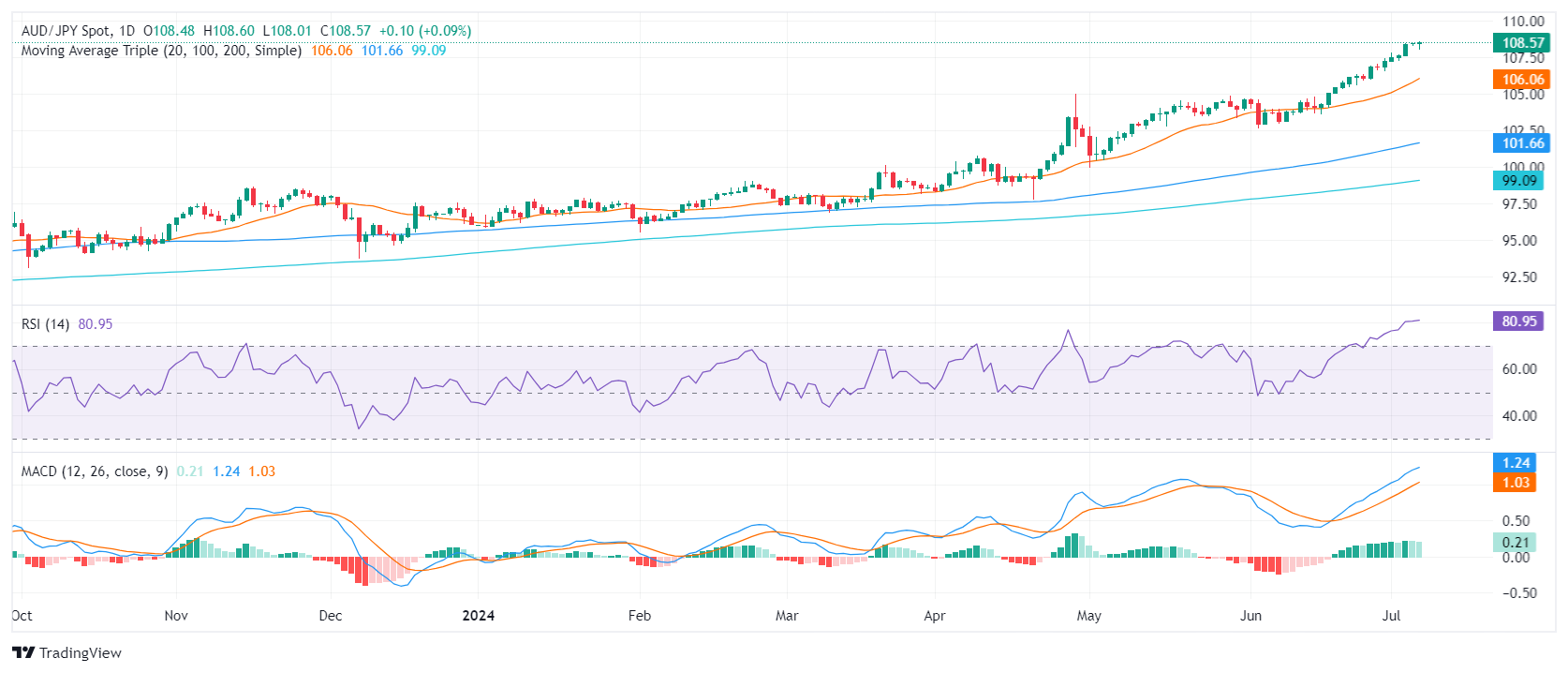Click the May label on time axis
This screenshot has height=673, width=1568.
pyautogui.click(x=1088, y=616)
